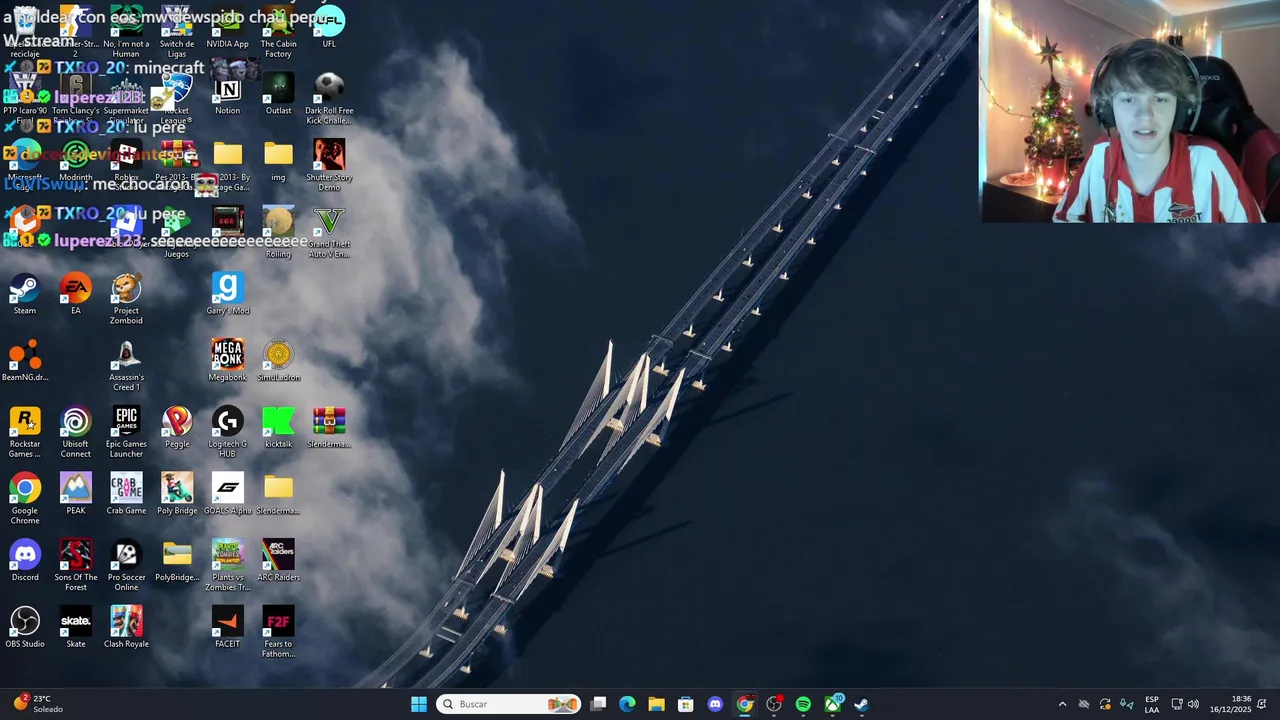Image resolution: width=1280 pixels, height=720 pixels.
Task: Open the SimulLadron desktop icon
Action: 278,361
